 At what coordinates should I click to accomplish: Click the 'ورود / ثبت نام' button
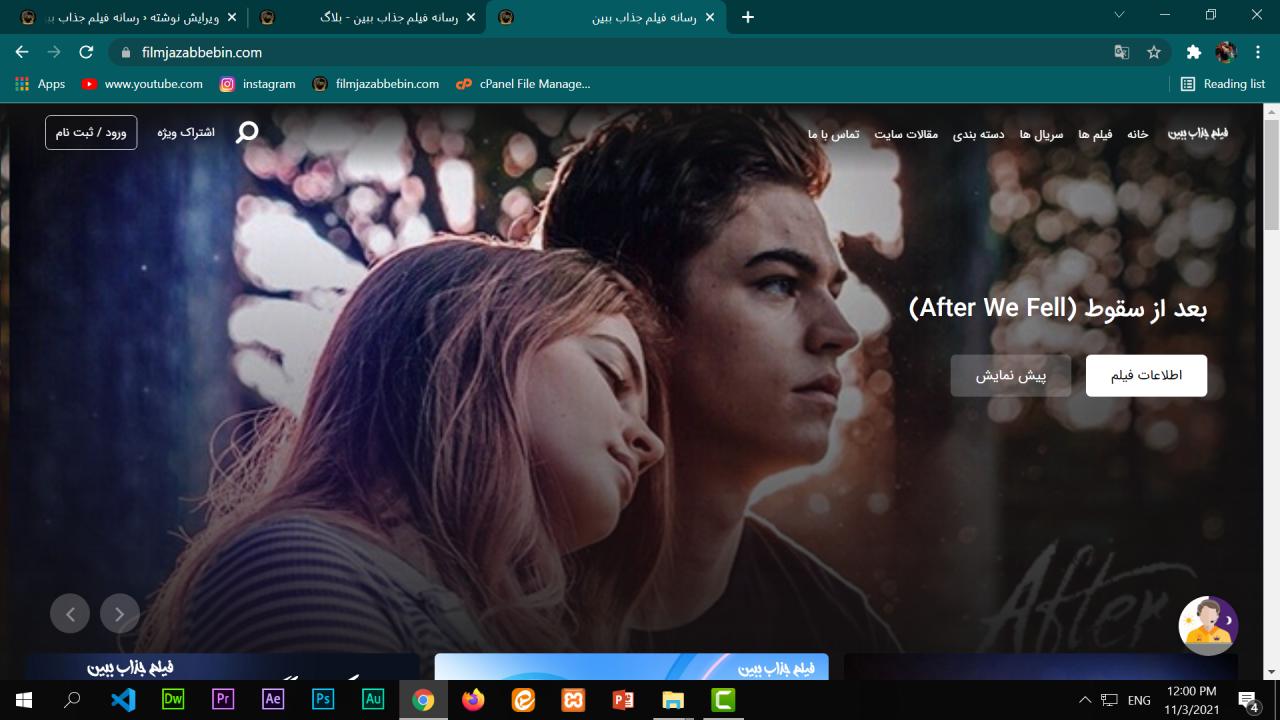pos(91,132)
